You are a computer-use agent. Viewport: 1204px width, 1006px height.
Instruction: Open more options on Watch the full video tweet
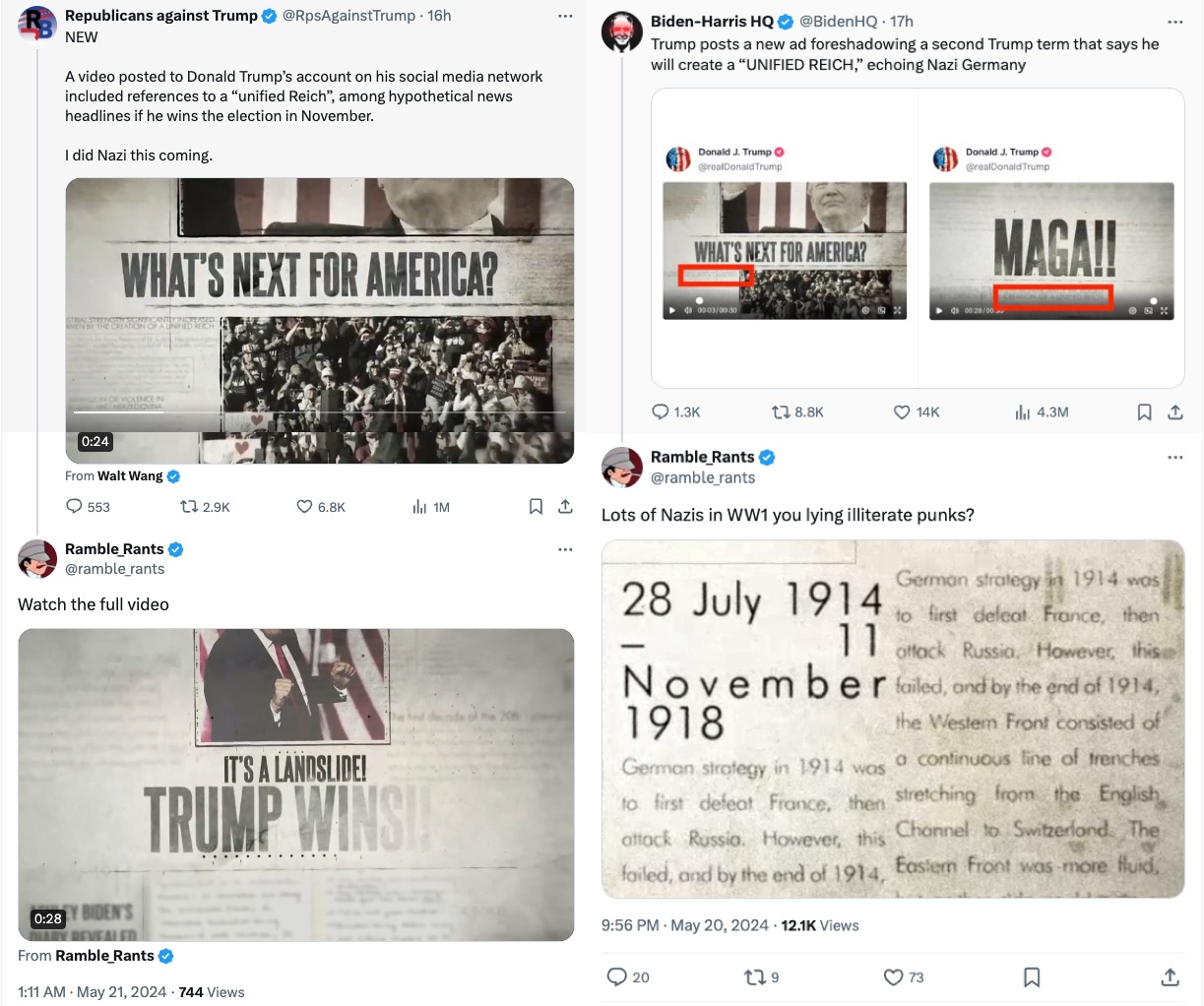pos(565,549)
